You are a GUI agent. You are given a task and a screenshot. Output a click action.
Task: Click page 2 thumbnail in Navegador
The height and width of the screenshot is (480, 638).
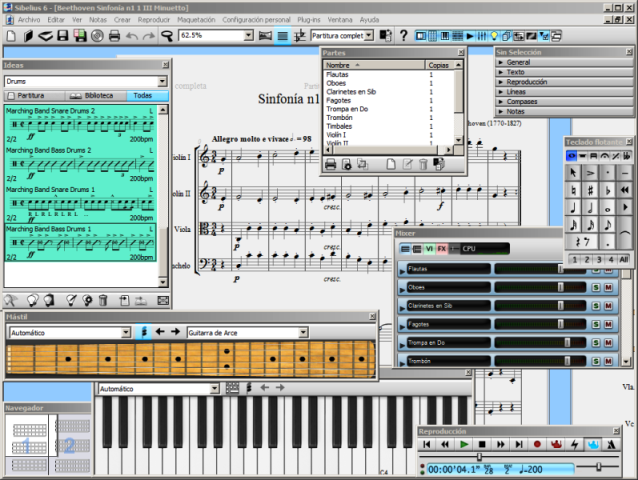[x=70, y=445]
